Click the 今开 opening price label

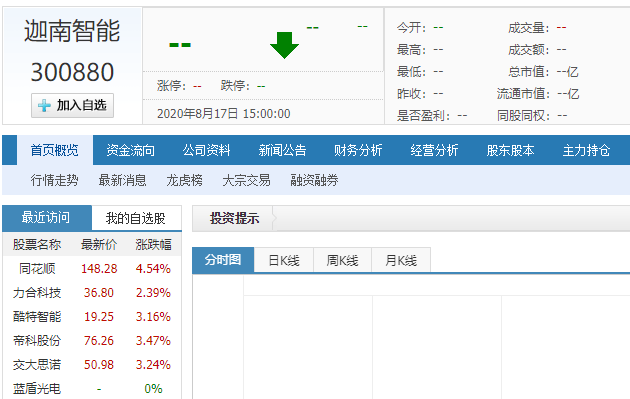tap(411, 28)
